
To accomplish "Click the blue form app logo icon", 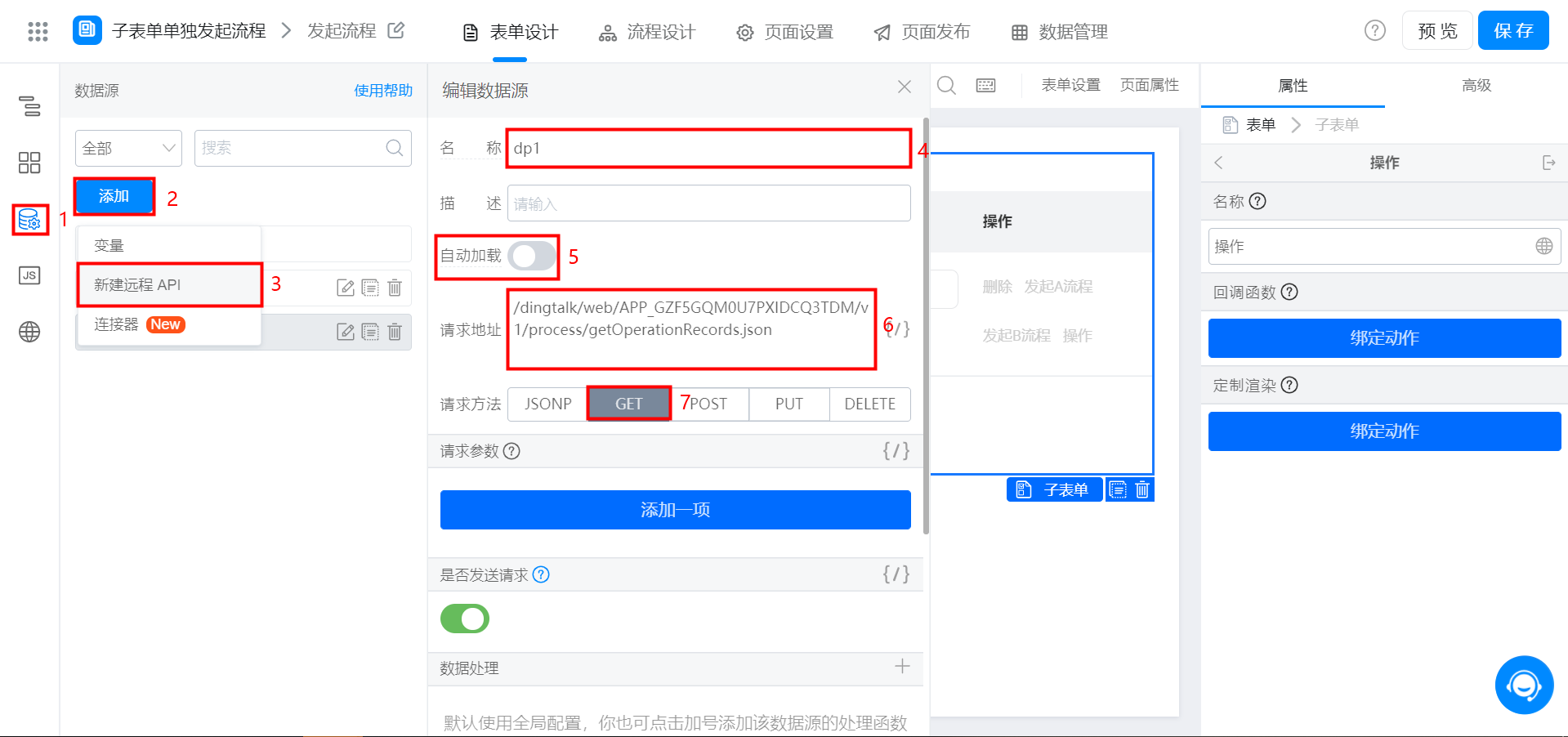I will pos(87,30).
